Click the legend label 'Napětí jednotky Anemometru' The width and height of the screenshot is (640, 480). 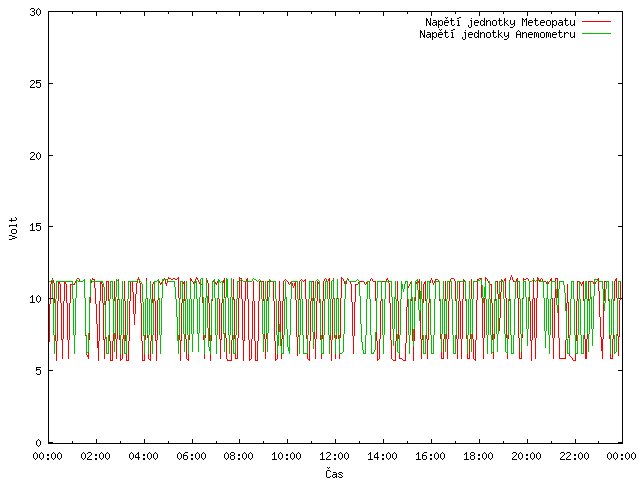[x=497, y=34]
